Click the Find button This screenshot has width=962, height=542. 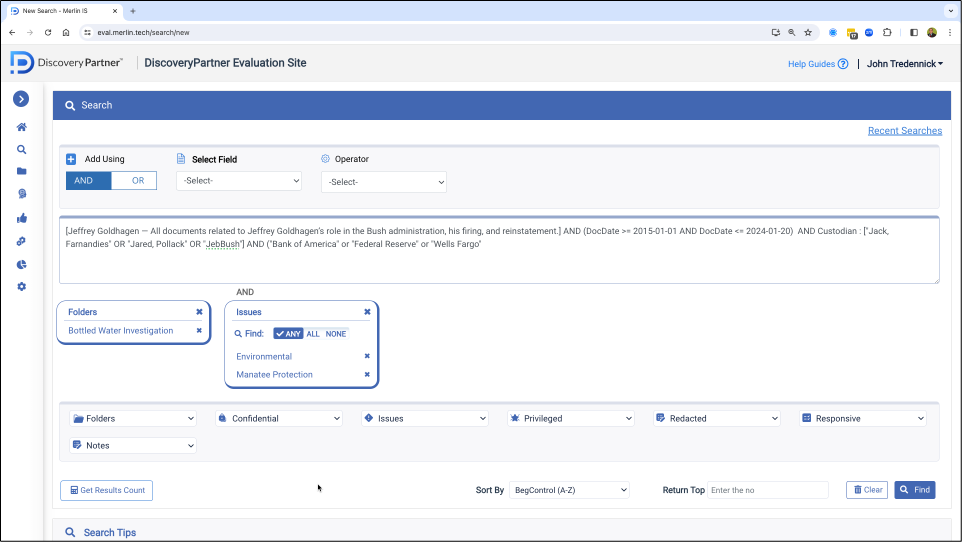pos(914,490)
